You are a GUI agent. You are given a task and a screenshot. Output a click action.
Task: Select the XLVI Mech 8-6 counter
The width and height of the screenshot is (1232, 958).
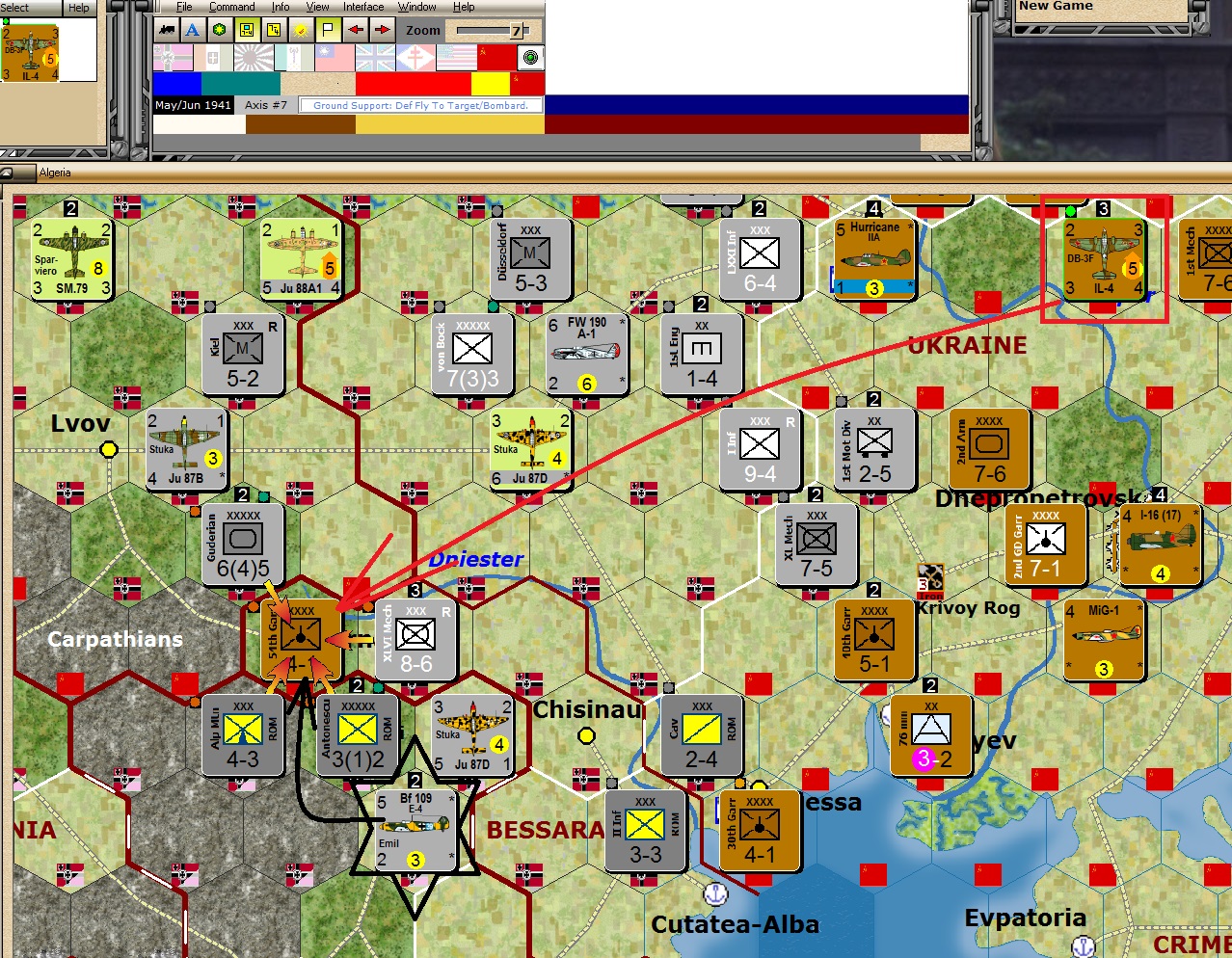tap(415, 639)
